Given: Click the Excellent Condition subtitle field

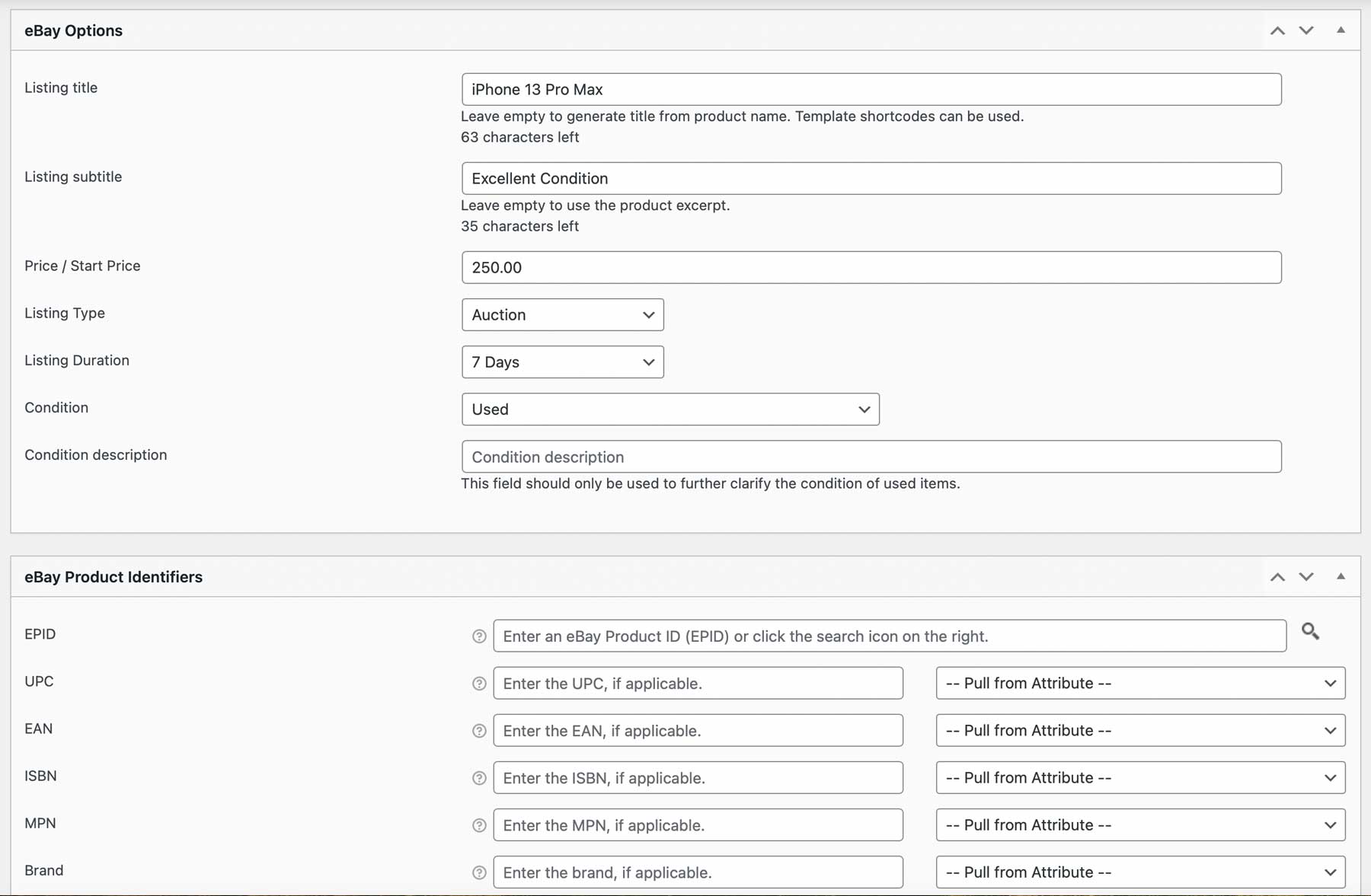Looking at the screenshot, I should click(871, 178).
